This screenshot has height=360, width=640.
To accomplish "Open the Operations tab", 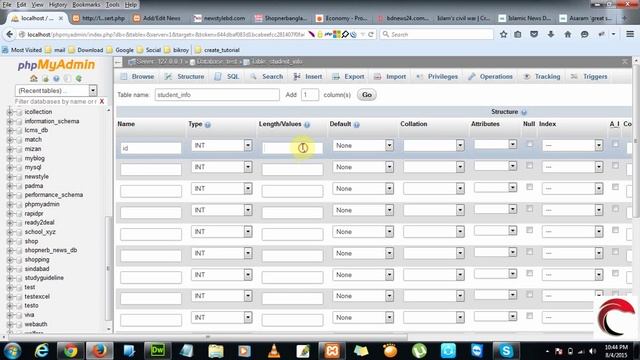I will 491,77.
